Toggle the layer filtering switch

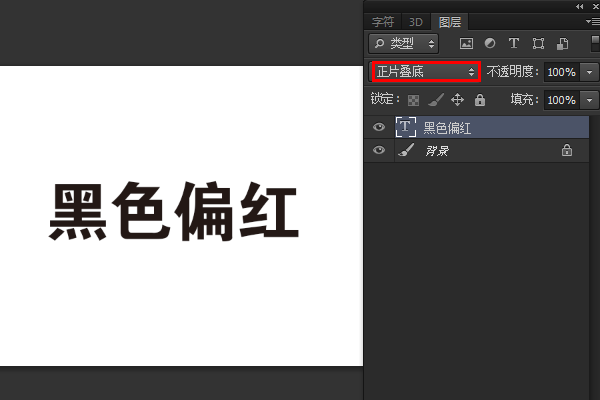(x=595, y=43)
